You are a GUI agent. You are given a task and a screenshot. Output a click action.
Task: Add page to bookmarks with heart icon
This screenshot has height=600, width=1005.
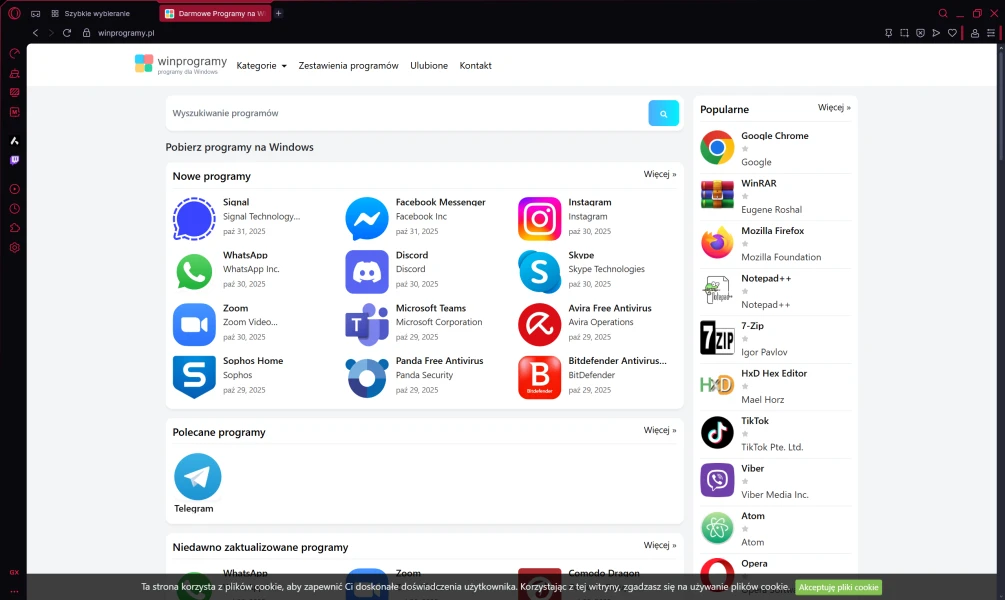952,33
